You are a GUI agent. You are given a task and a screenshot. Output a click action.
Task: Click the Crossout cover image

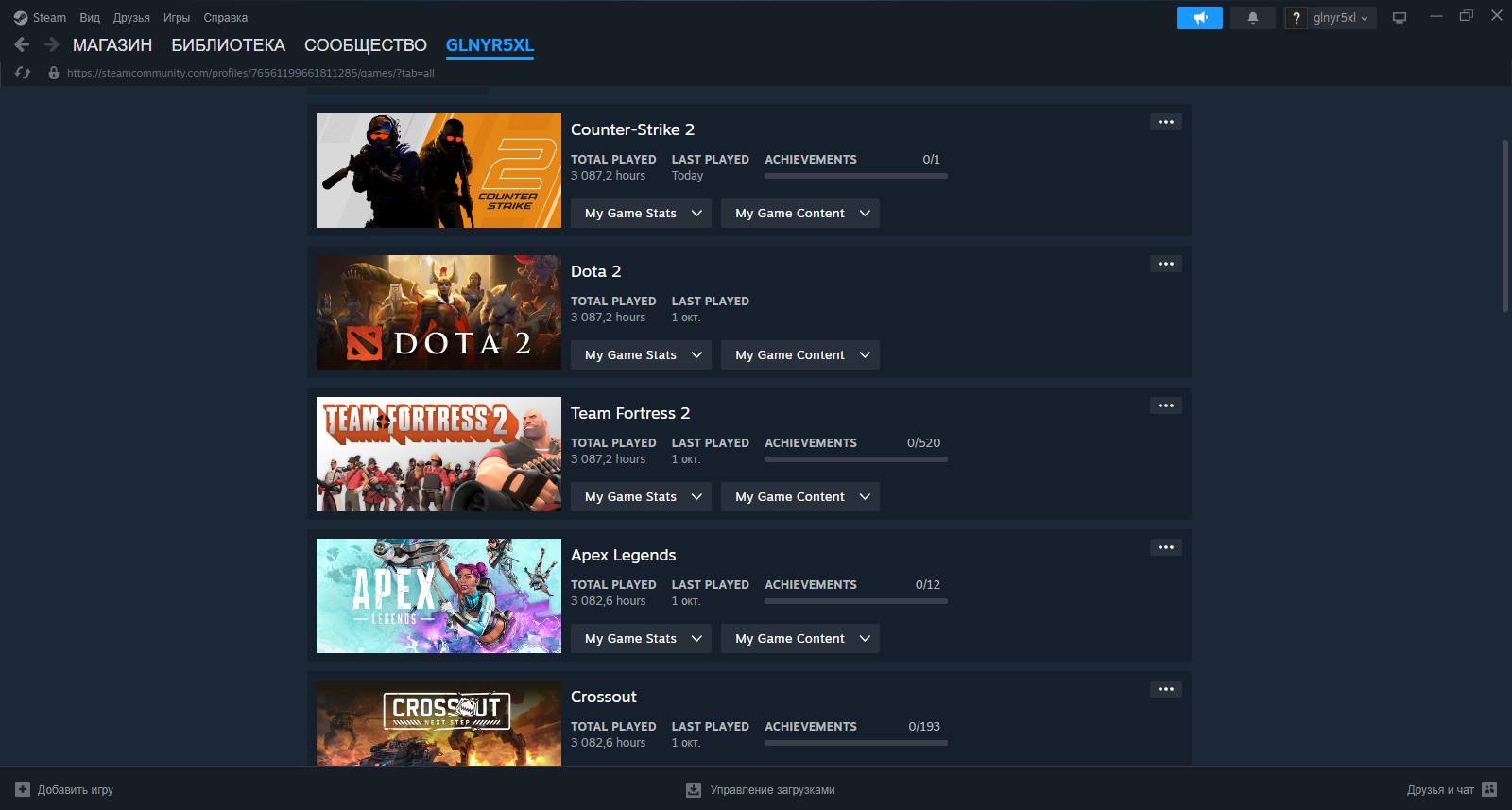pyautogui.click(x=438, y=723)
